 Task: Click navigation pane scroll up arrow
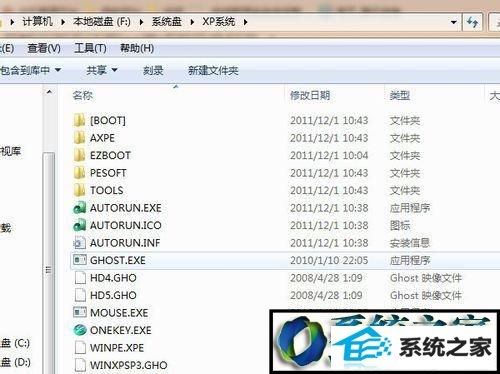tap(49, 92)
